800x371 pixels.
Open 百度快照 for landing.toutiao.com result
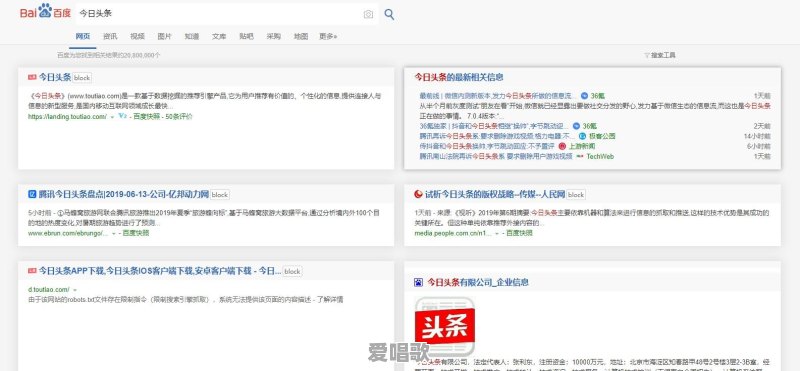tap(146, 117)
